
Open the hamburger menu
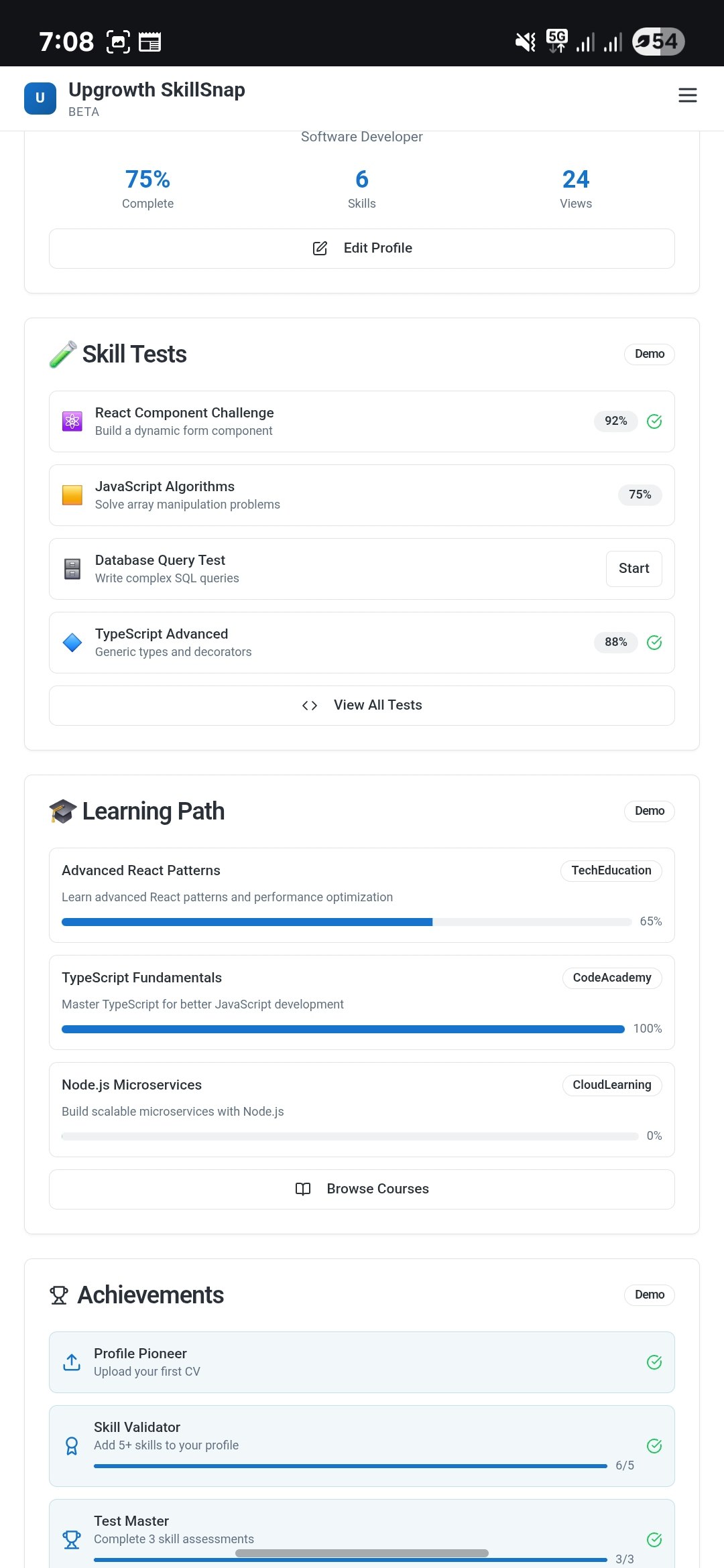[688, 96]
